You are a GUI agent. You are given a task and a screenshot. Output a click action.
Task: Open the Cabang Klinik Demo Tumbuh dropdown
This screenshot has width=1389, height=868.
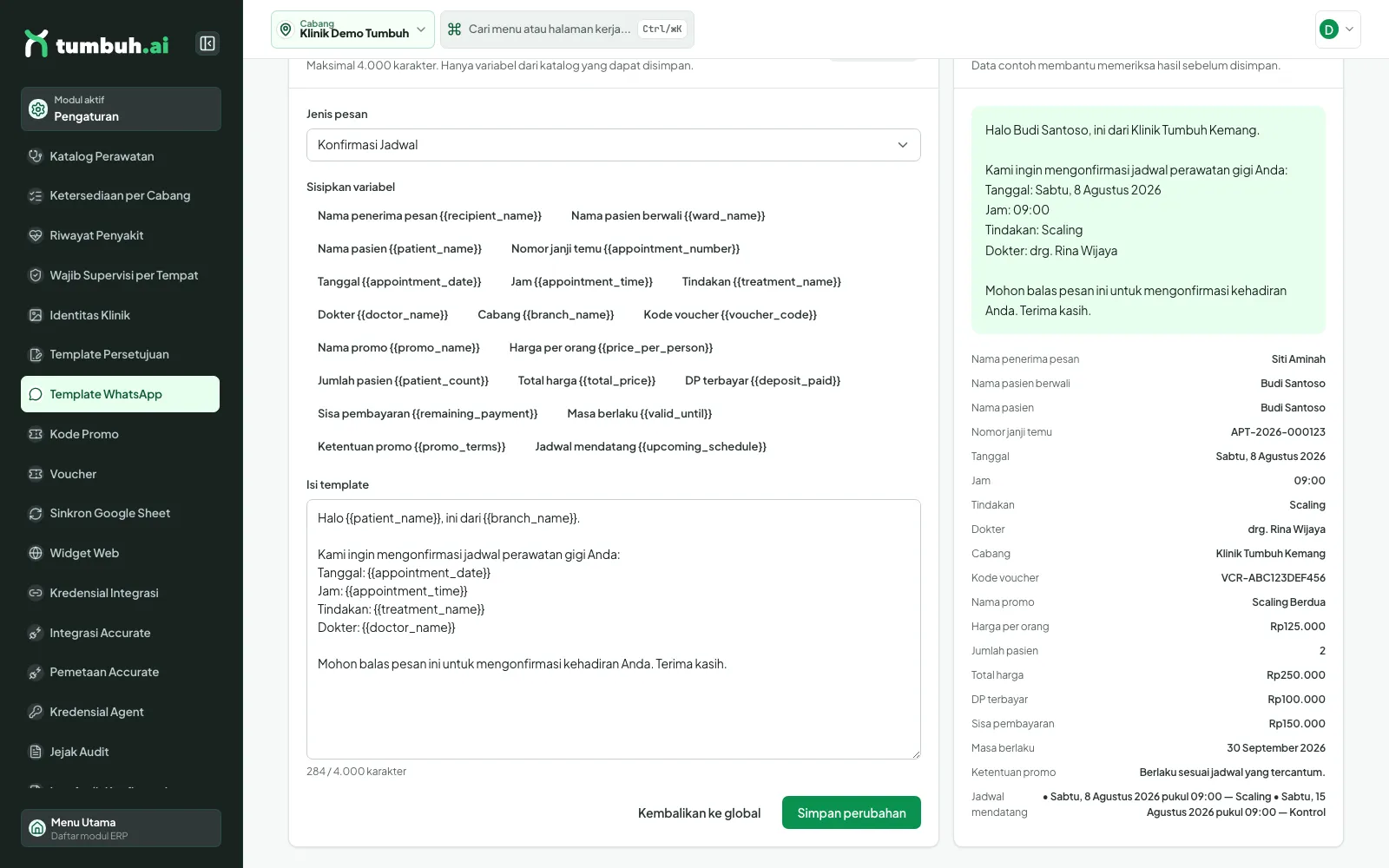coord(352,30)
